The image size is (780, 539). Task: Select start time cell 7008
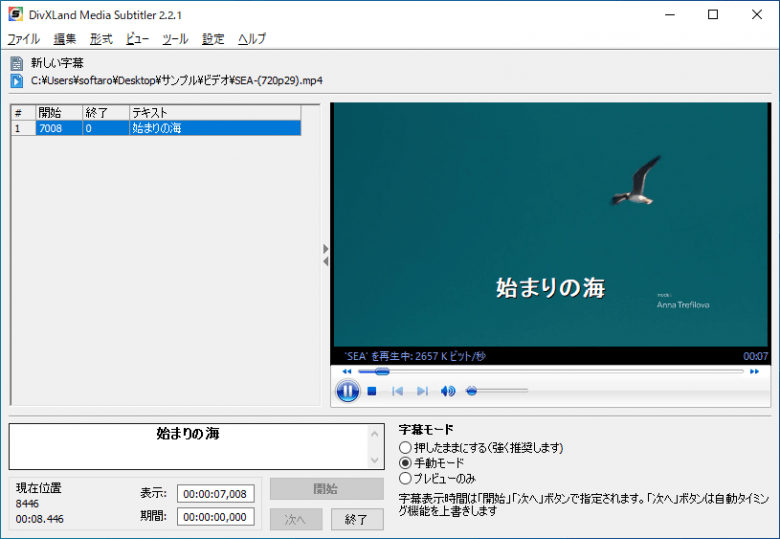coord(59,128)
